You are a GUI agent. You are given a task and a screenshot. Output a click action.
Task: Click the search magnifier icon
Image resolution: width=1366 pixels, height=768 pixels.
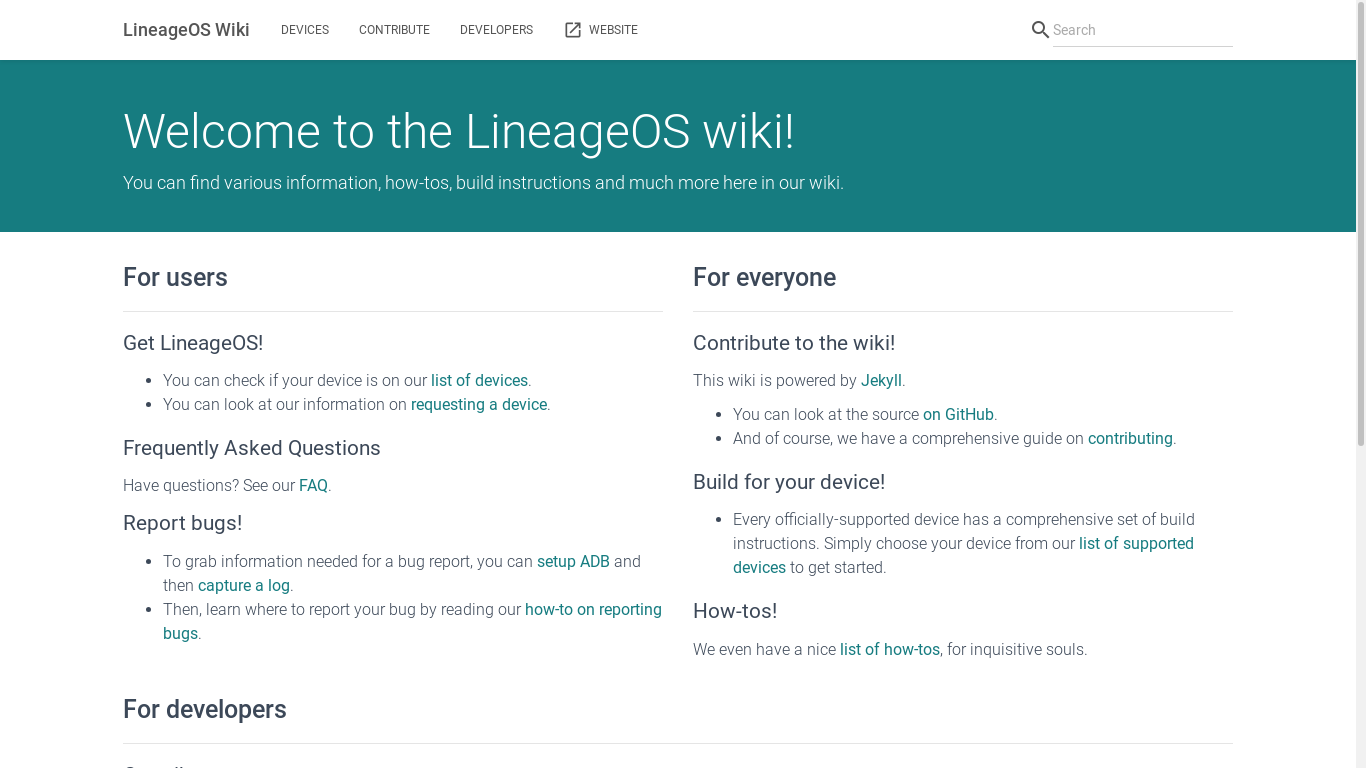(1040, 30)
